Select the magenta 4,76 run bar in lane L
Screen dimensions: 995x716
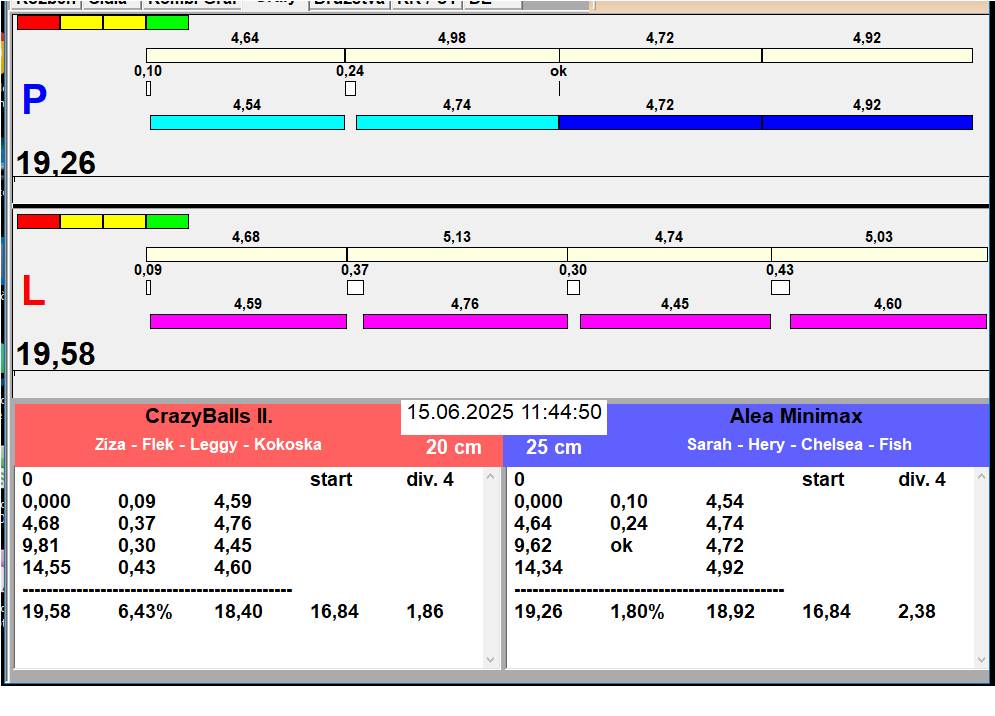465,321
